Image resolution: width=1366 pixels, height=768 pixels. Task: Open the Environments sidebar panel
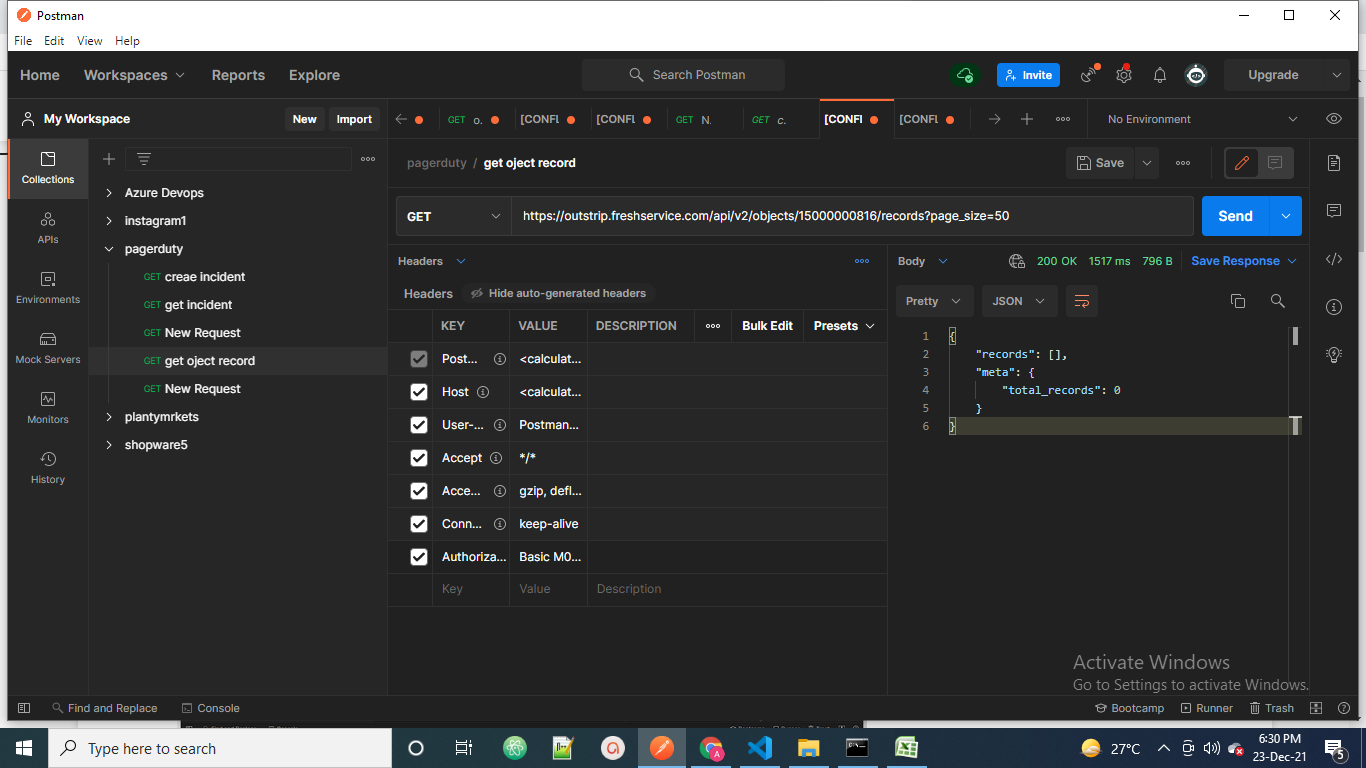48,288
